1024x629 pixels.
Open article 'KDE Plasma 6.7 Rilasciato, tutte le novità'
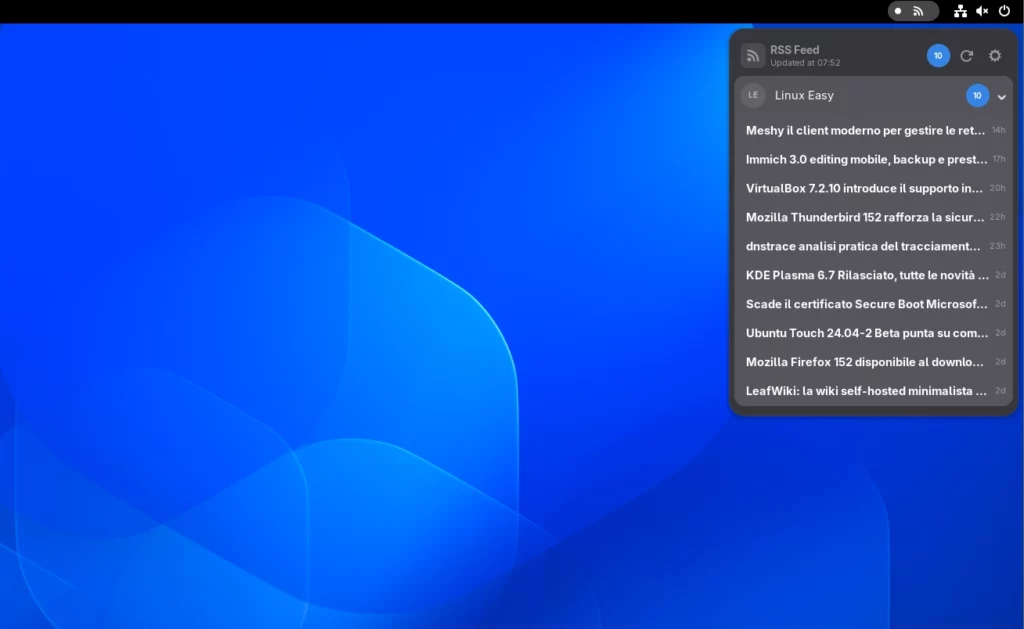tap(874, 275)
